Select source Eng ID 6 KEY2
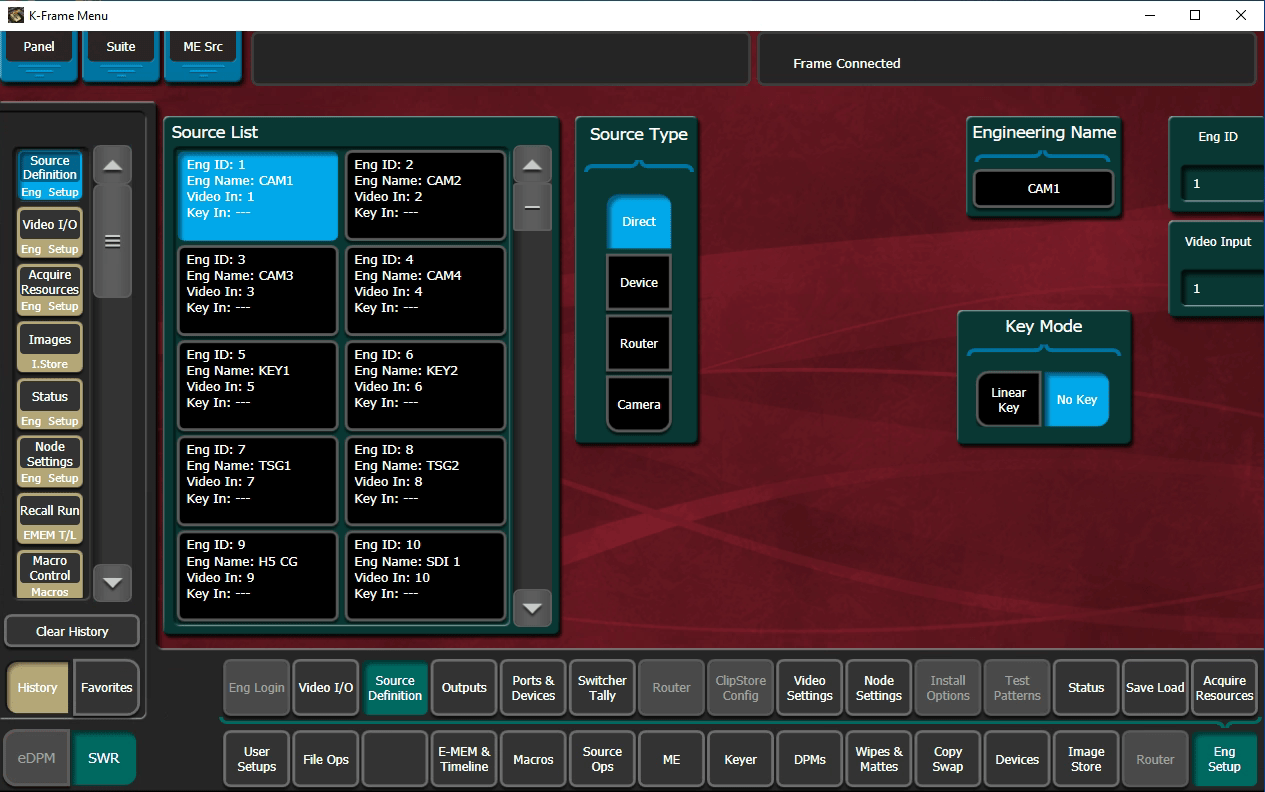 point(426,386)
